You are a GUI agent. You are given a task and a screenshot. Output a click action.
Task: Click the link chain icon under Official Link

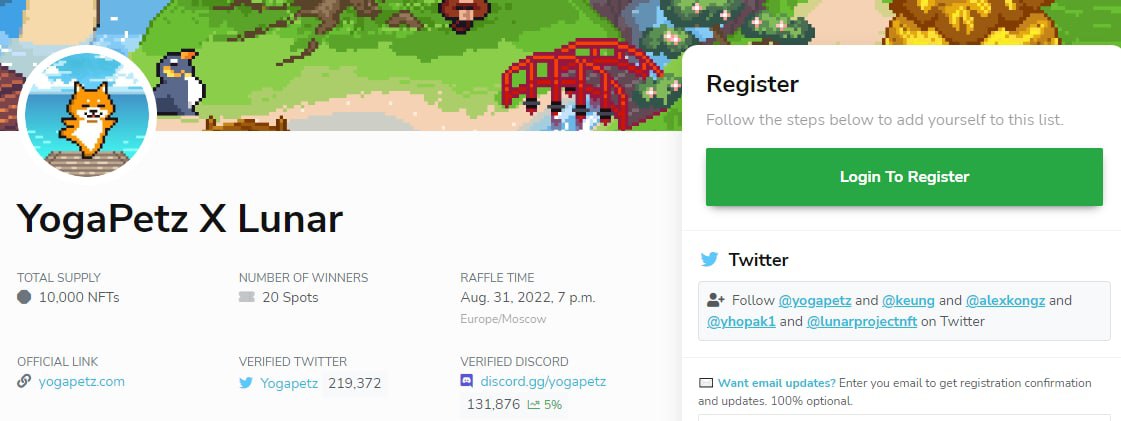pos(24,381)
